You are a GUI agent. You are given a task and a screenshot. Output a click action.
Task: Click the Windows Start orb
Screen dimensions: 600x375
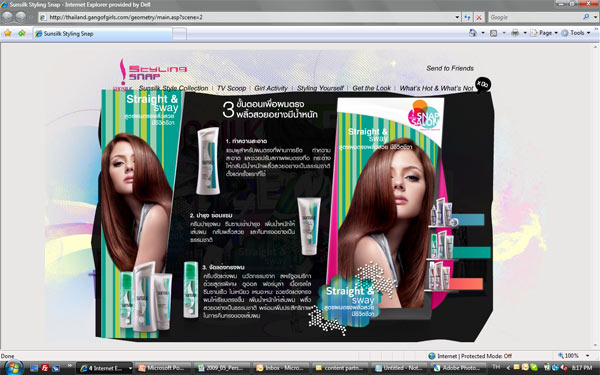coord(13,367)
